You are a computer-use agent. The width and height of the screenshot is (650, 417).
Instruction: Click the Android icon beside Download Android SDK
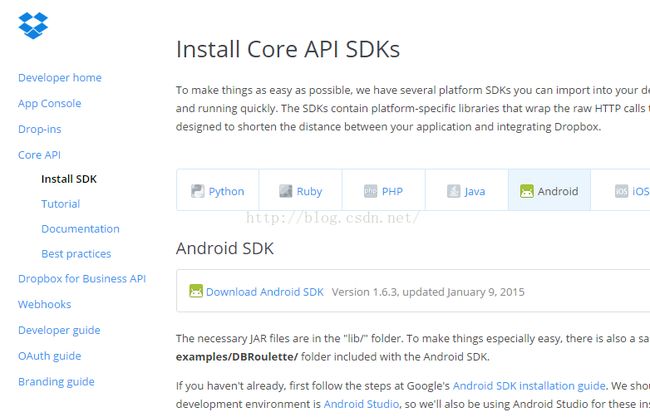tap(196, 291)
